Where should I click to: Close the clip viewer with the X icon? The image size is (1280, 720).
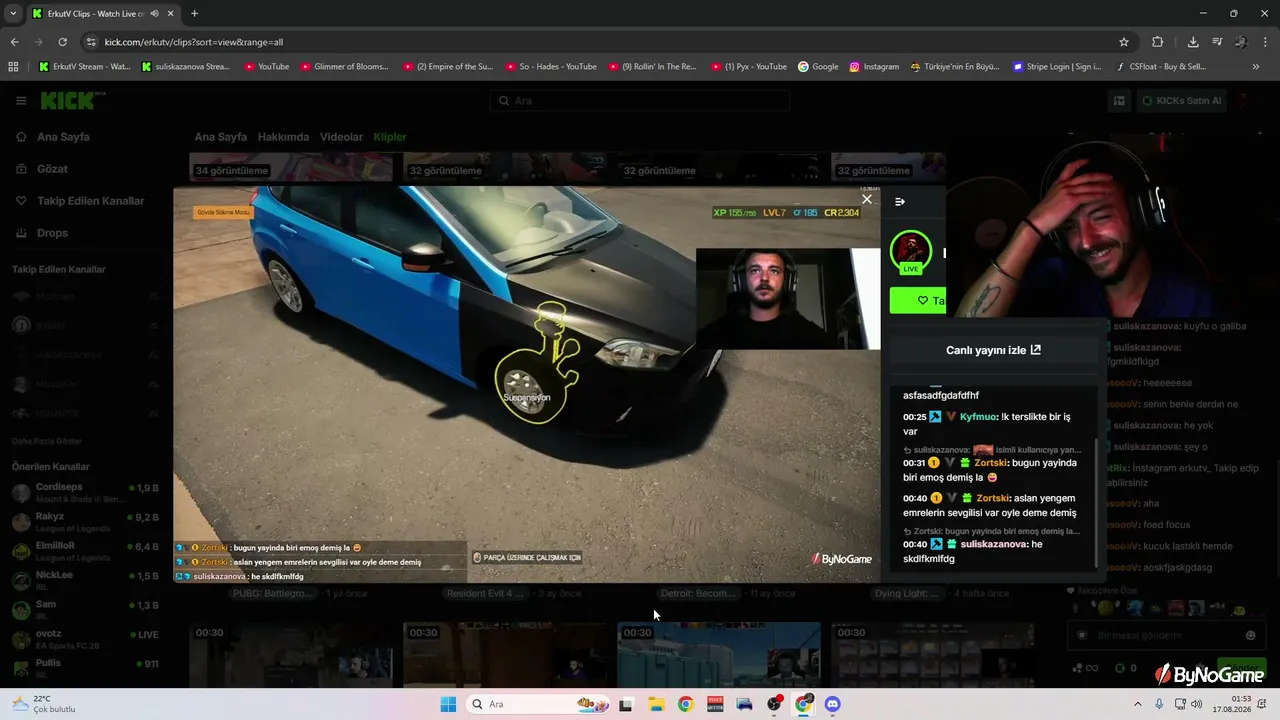tap(867, 199)
